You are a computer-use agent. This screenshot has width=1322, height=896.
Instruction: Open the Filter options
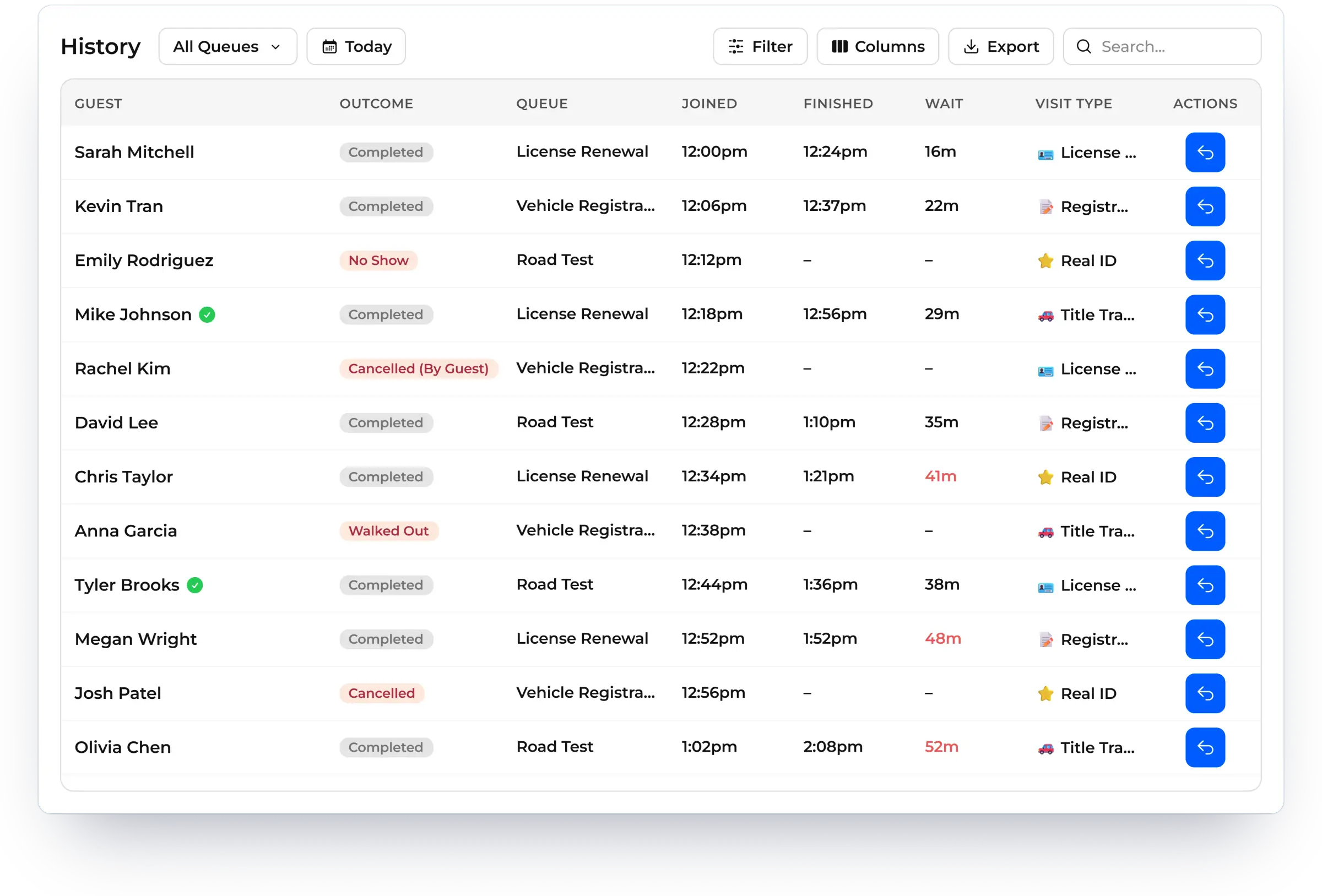click(760, 46)
